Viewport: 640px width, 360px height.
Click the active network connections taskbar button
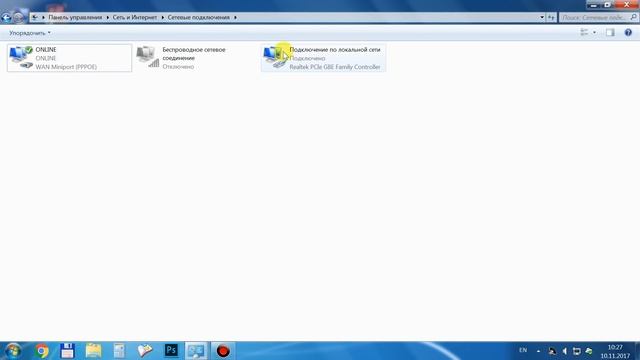tap(196, 351)
